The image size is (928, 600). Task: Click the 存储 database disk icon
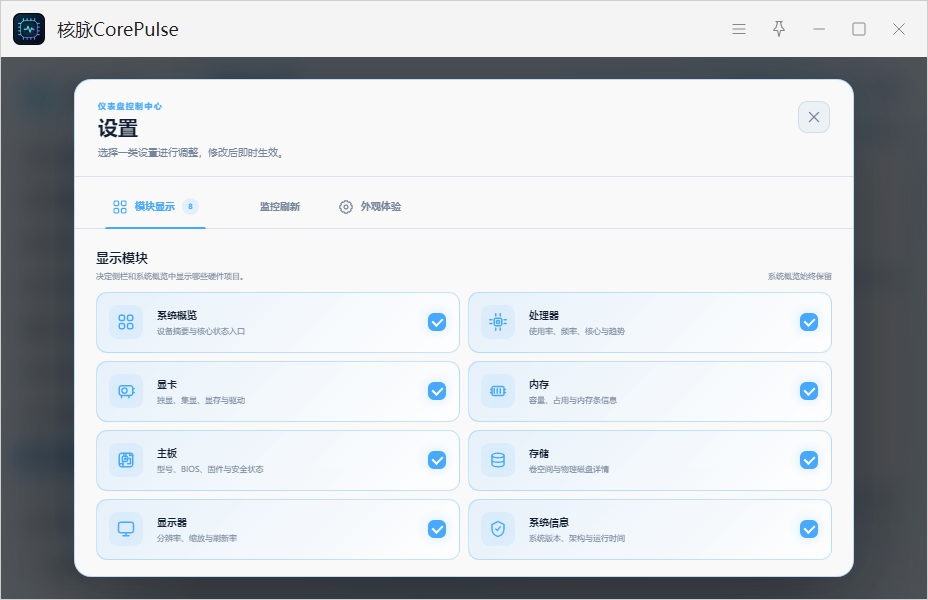click(x=498, y=460)
